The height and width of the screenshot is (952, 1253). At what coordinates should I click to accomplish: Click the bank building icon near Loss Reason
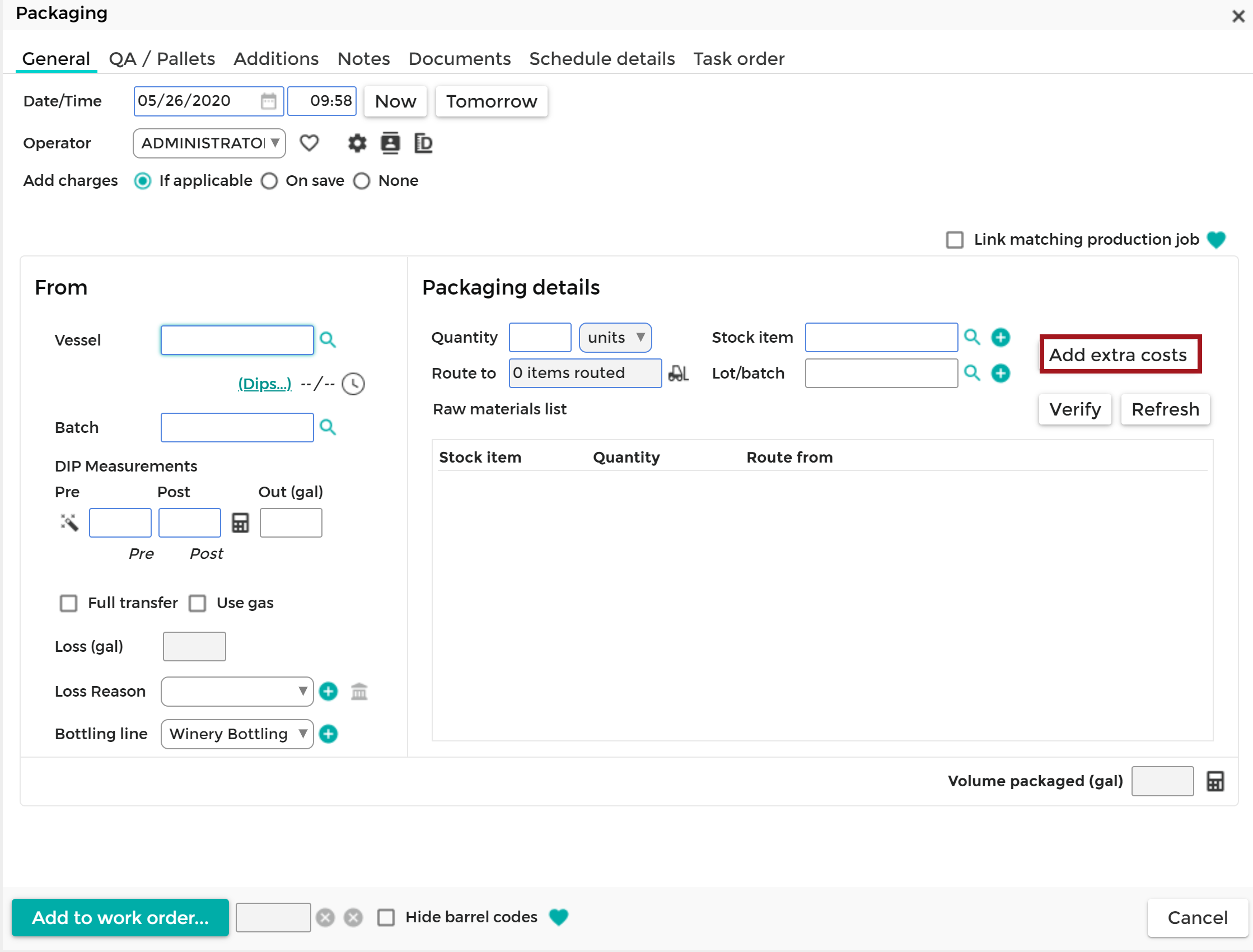(x=359, y=692)
